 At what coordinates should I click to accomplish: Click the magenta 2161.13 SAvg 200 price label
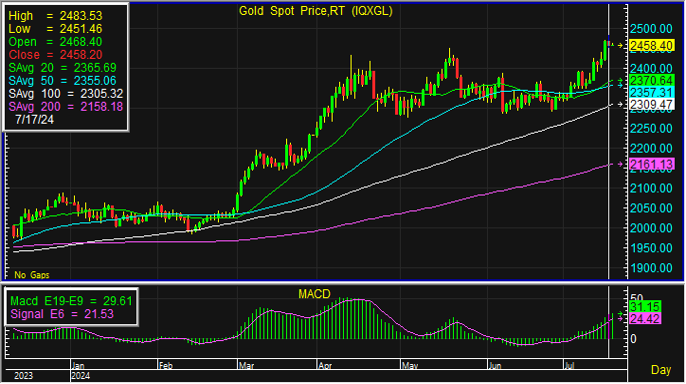tap(651, 164)
